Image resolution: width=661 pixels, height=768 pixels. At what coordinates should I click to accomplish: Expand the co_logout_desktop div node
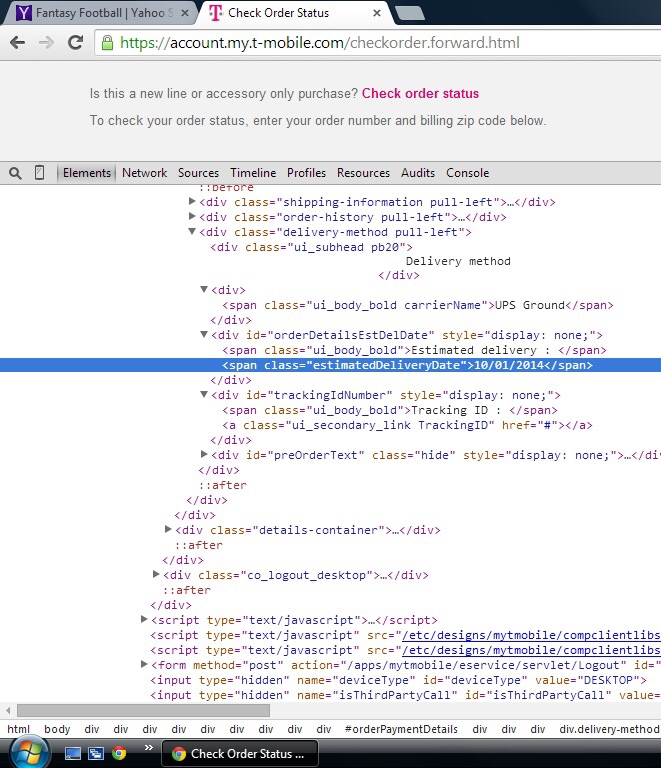pos(156,575)
